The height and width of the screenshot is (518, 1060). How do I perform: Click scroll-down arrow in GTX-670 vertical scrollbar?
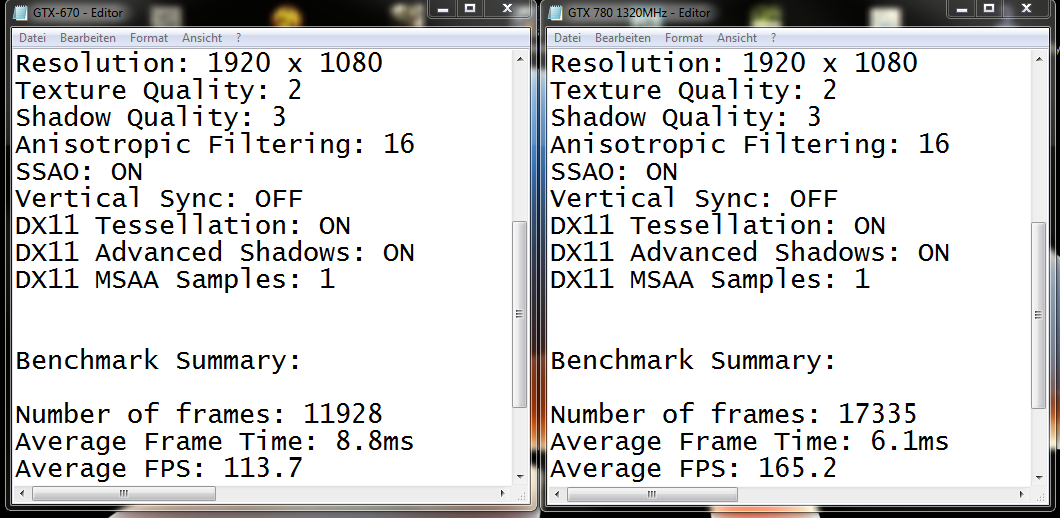520,477
